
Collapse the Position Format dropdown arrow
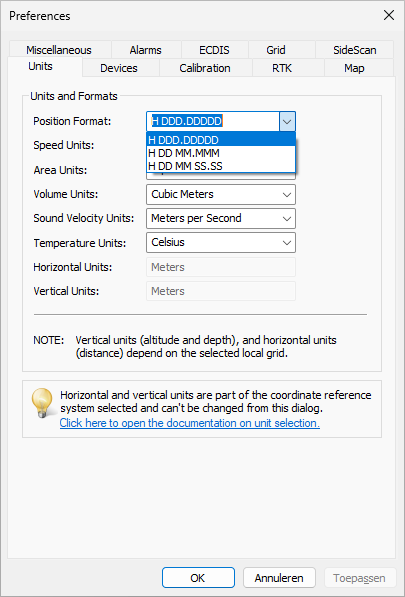tap(287, 121)
